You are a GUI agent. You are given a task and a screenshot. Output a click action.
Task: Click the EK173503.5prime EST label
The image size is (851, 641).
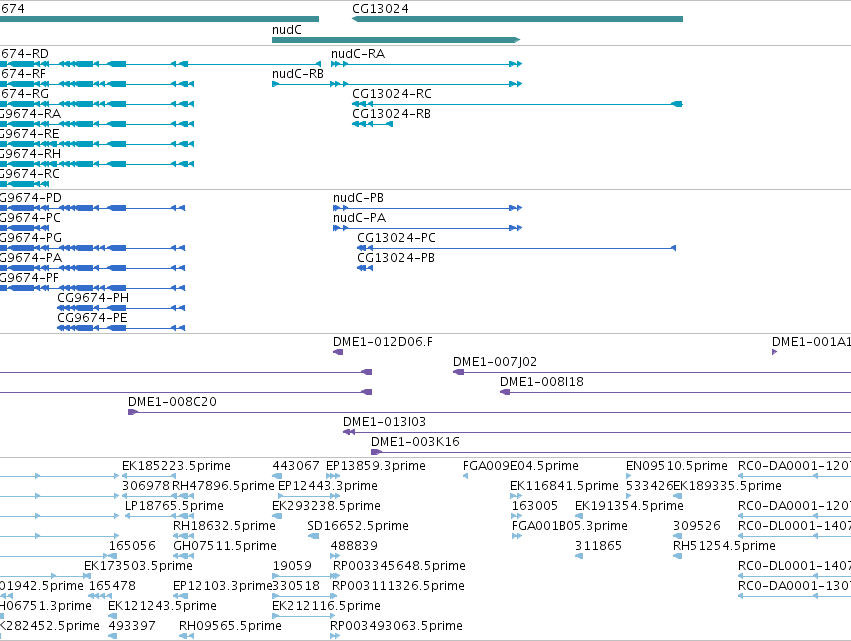(138, 566)
